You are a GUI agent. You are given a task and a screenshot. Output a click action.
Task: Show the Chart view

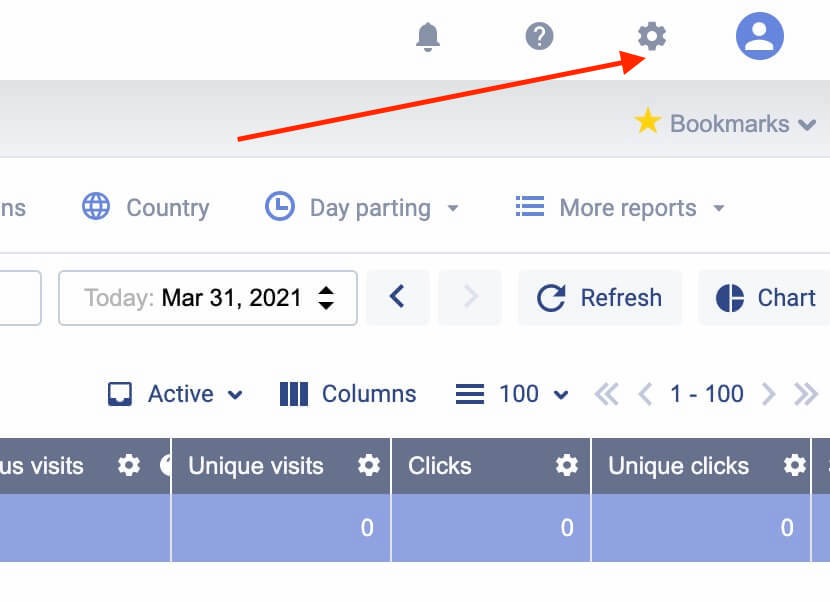pyautogui.click(x=766, y=297)
